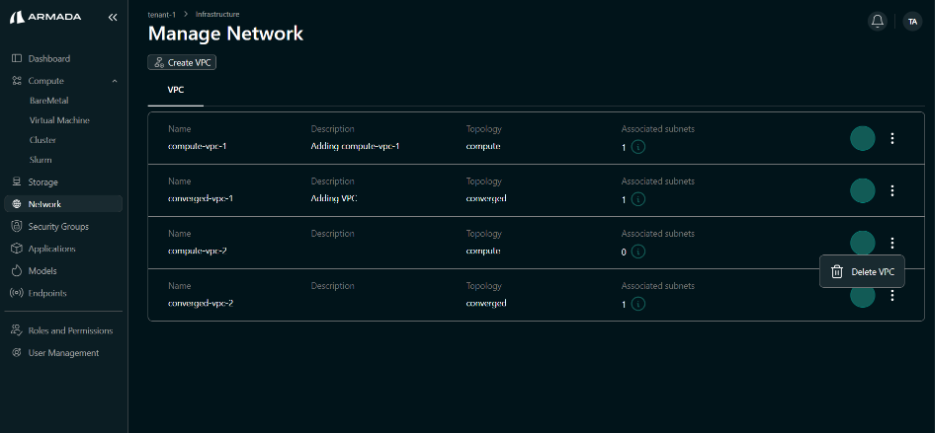This screenshot has height=433, width=936.
Task: Click the Dashboard panel icon
Action: pyautogui.click(x=17, y=59)
